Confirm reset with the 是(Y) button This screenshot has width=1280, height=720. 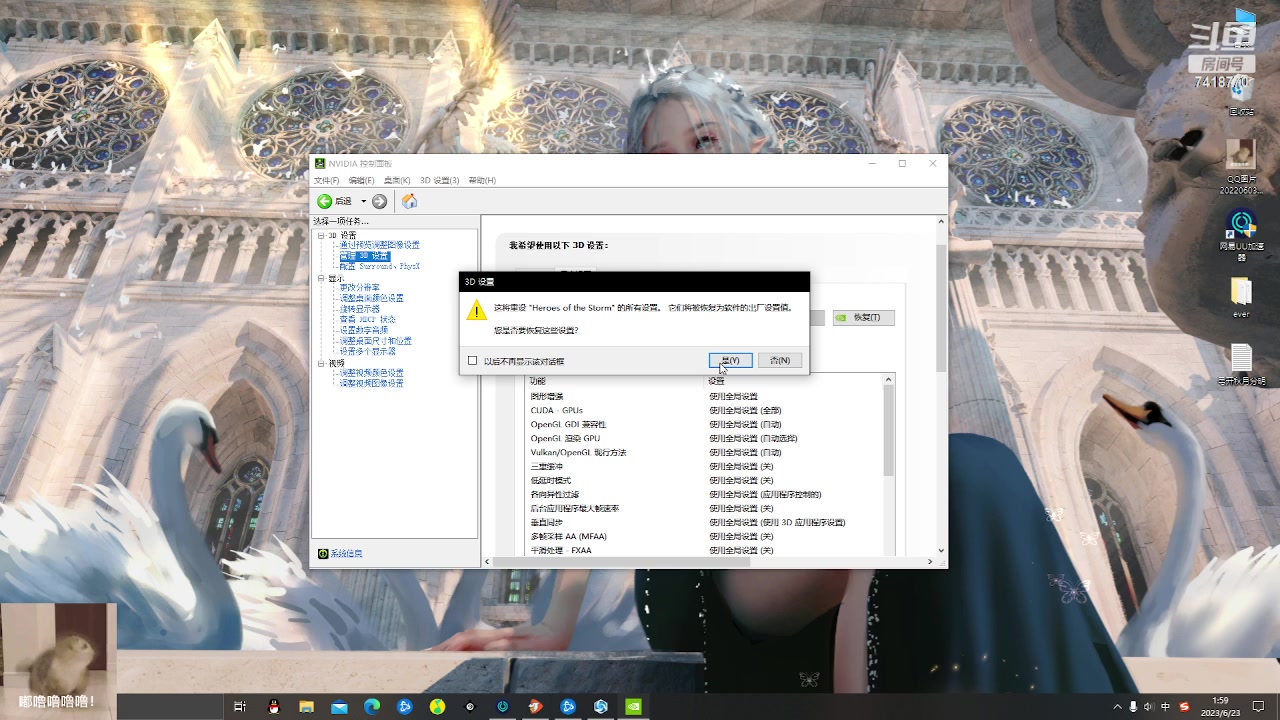[730, 360]
